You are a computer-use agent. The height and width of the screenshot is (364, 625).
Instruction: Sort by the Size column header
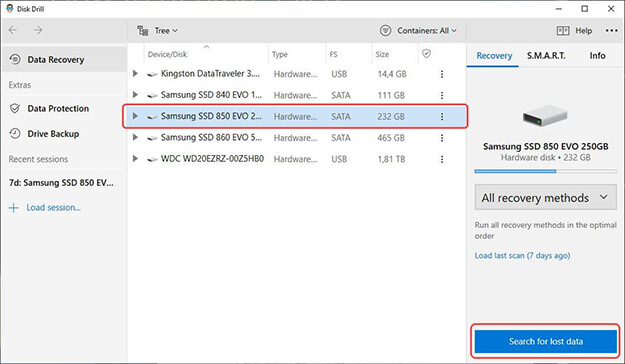pos(382,54)
